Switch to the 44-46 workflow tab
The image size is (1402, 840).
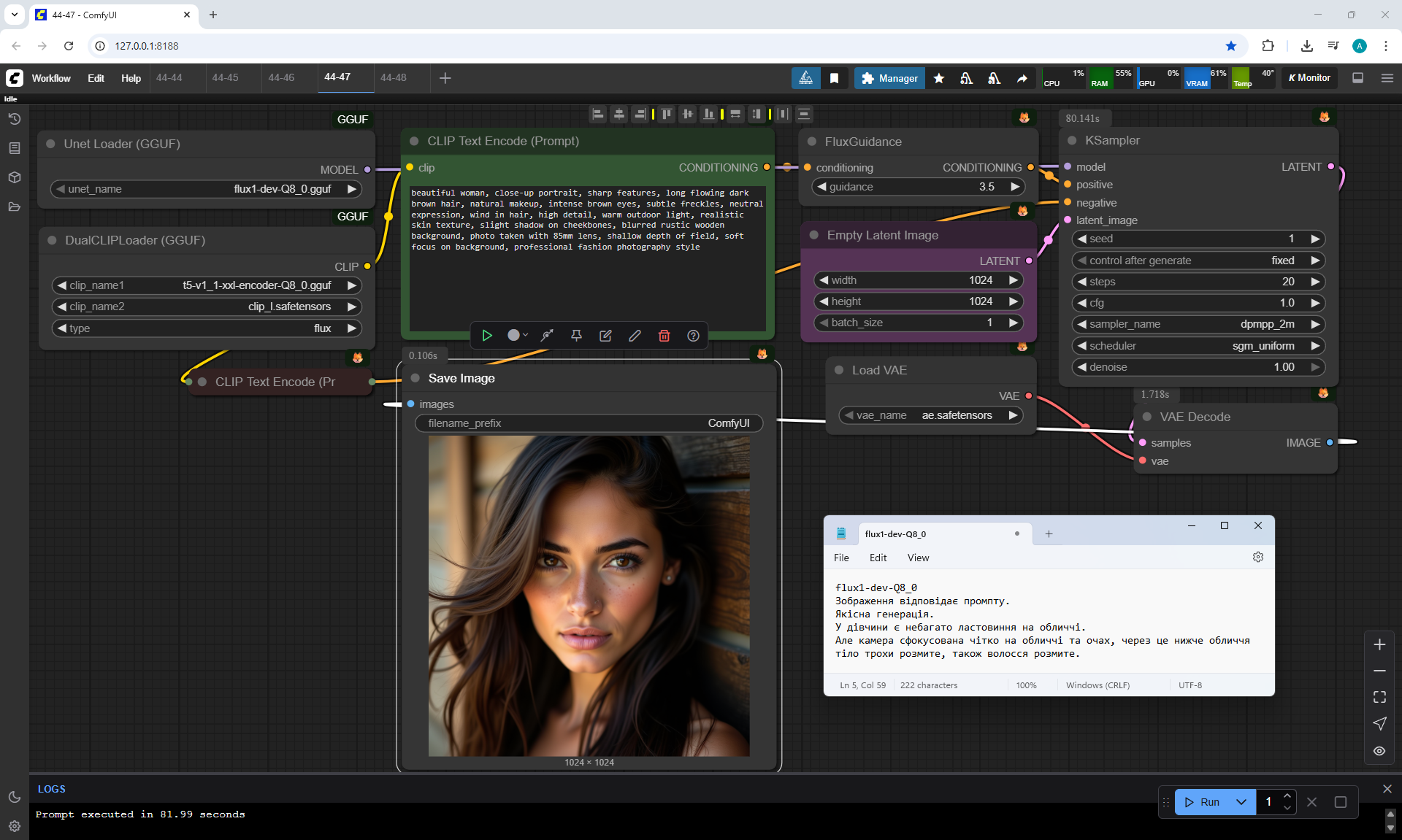click(281, 77)
